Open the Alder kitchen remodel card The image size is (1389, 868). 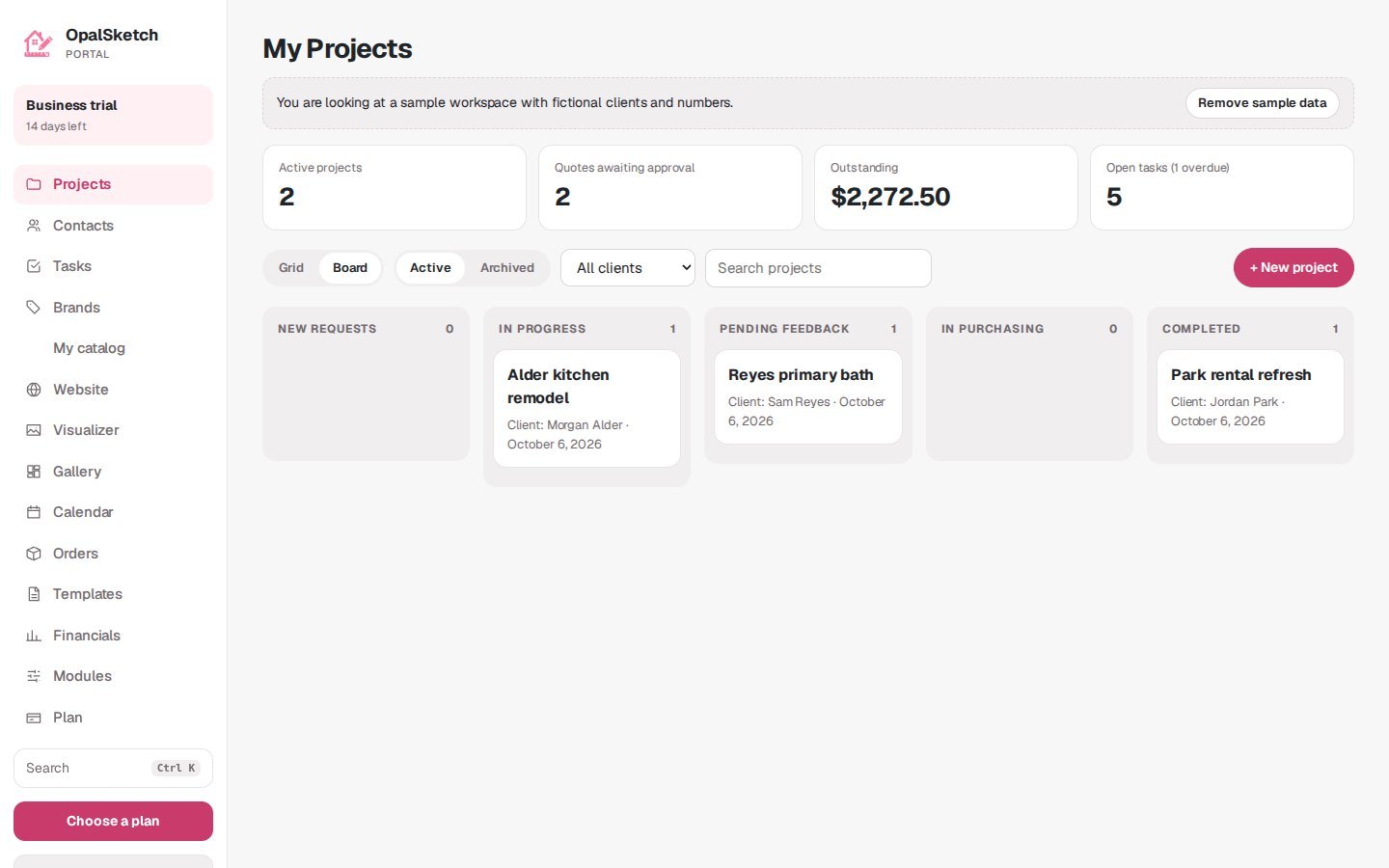coord(586,409)
